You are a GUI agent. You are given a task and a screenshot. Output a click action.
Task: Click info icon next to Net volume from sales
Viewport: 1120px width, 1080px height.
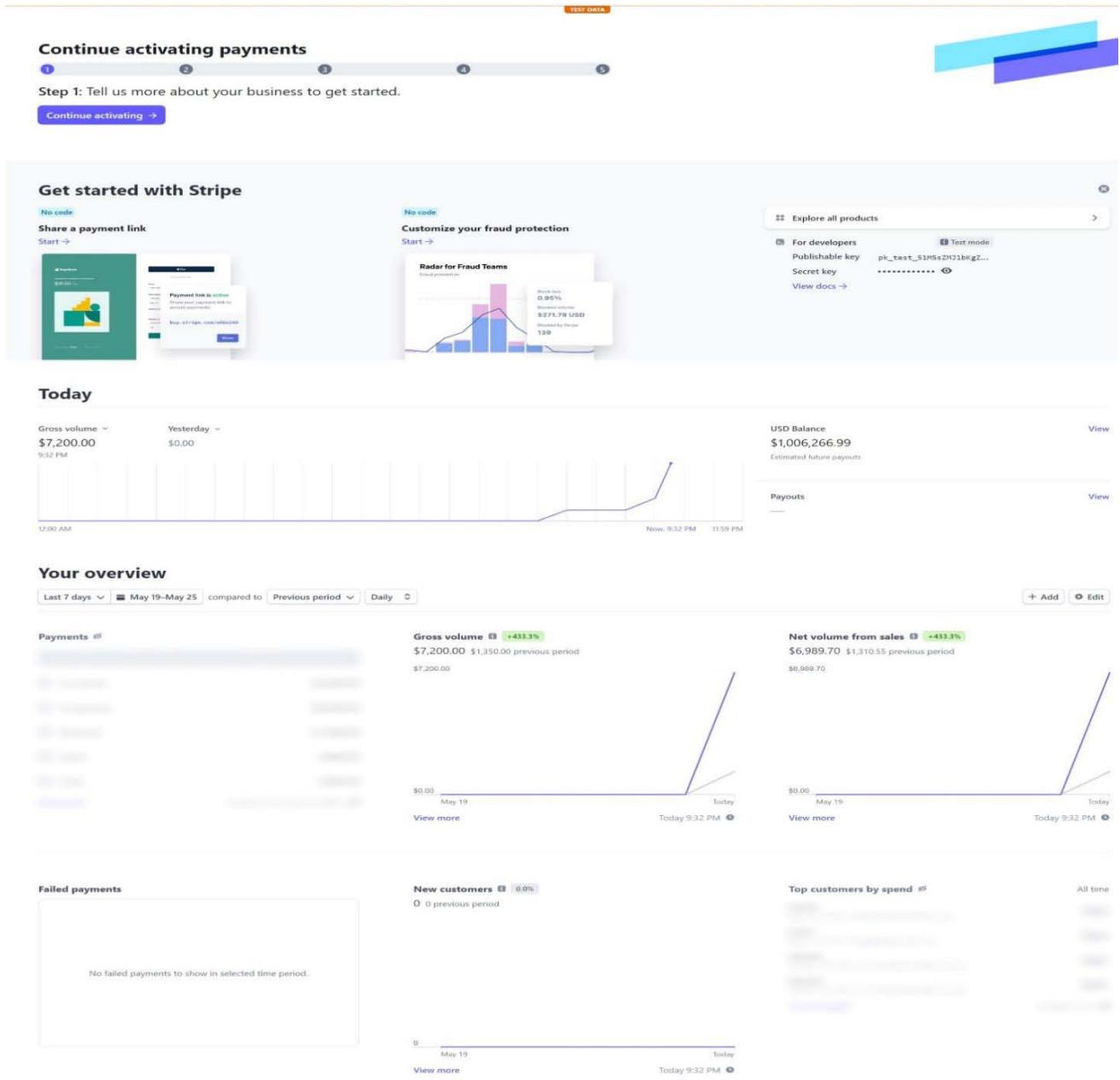tap(913, 637)
